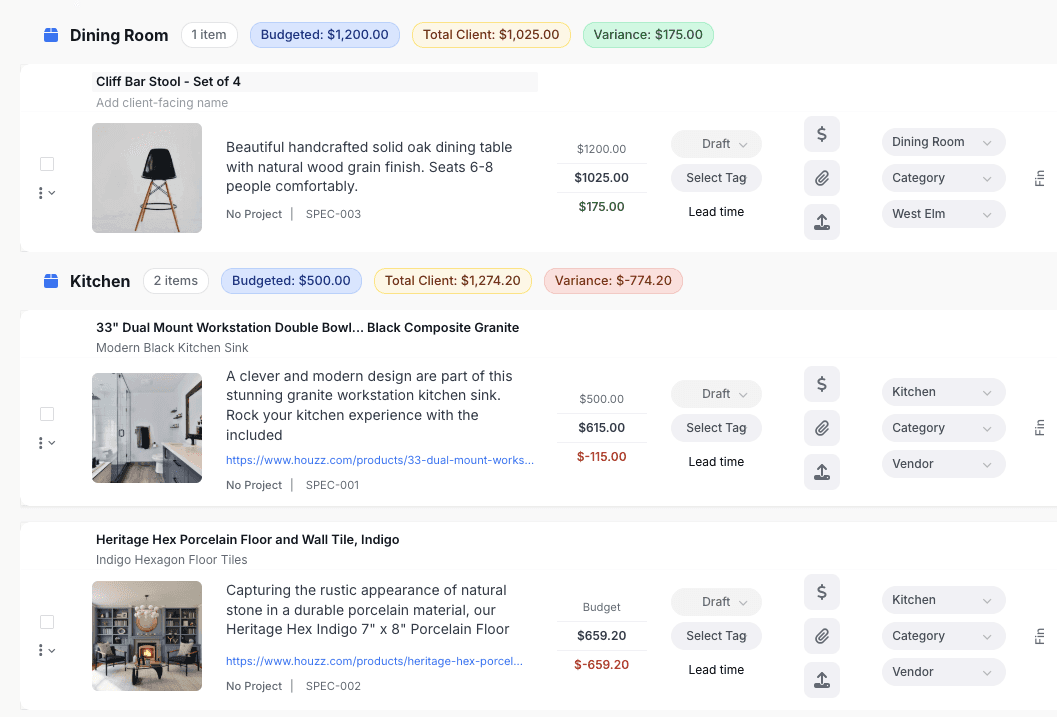Expand the Draft status dropdown for Heritage Hex tile

716,602
